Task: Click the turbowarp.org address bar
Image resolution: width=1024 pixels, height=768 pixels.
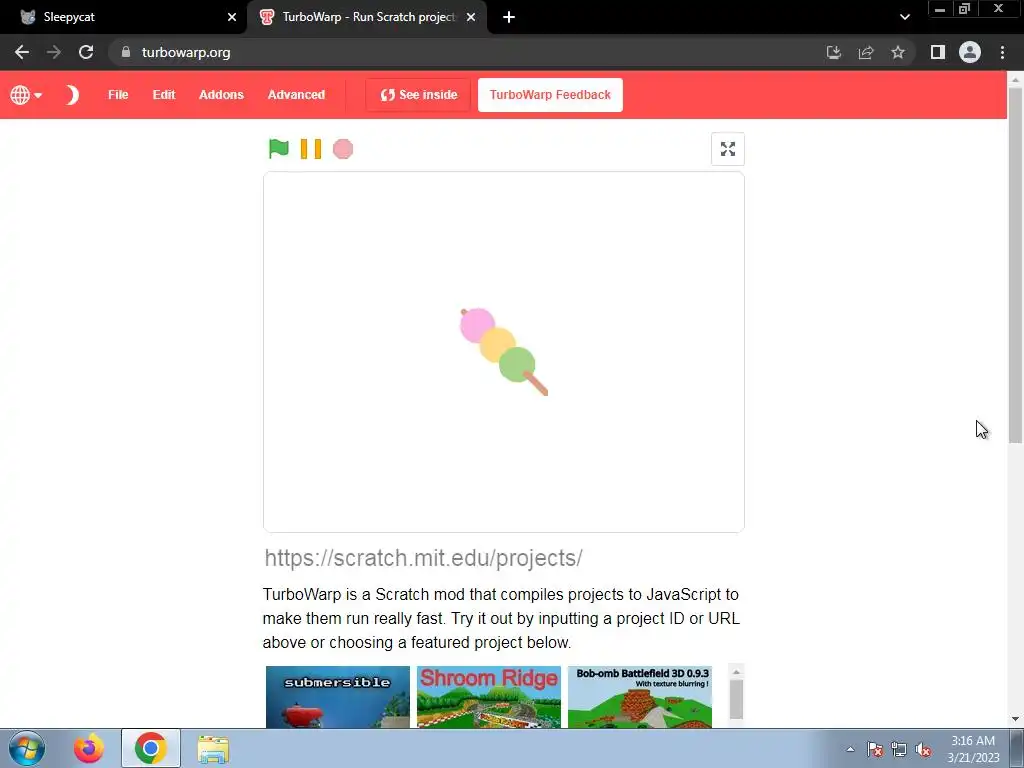Action: pyautogui.click(x=470, y=52)
